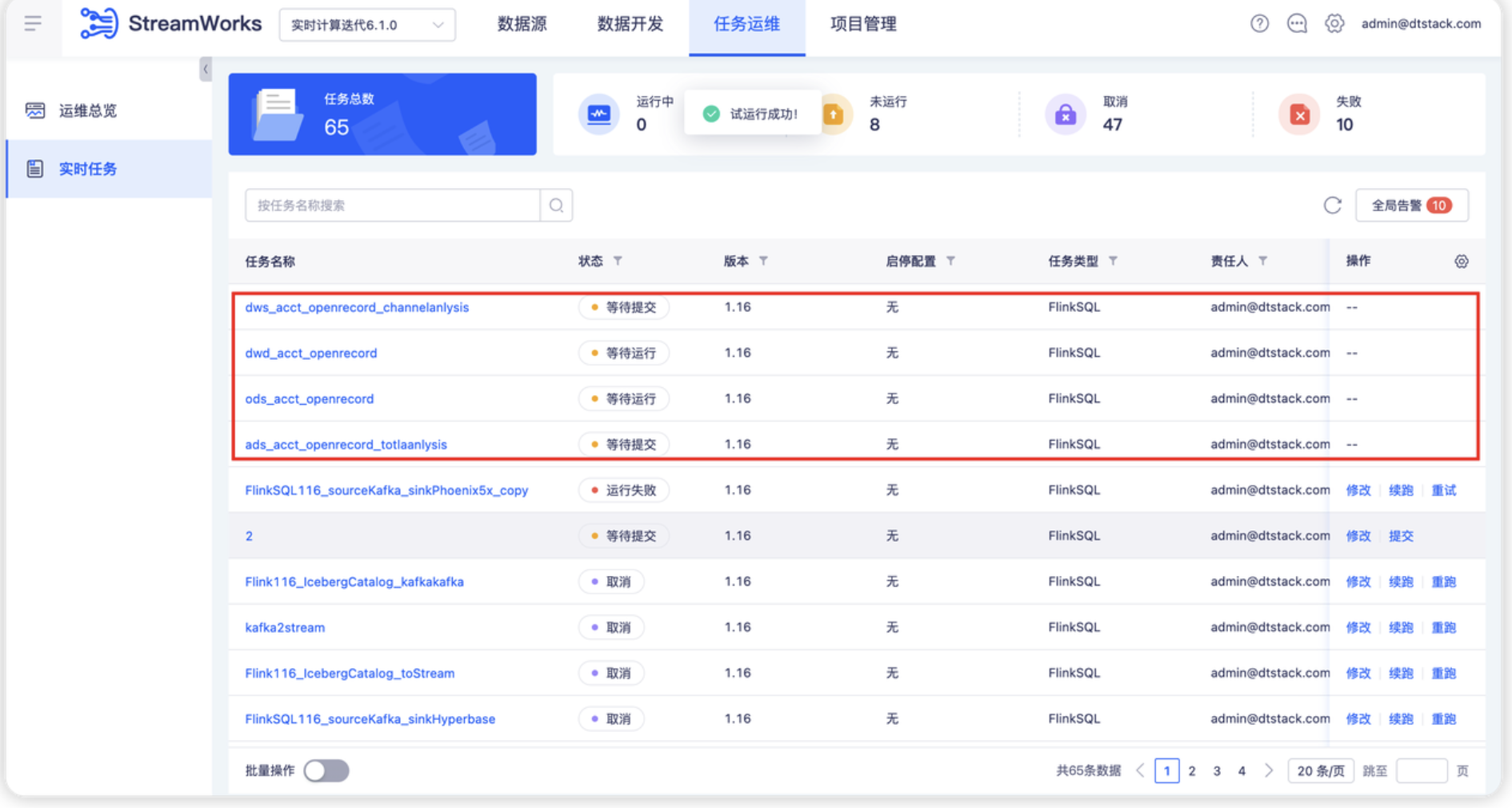Image resolution: width=1512 pixels, height=808 pixels.
Task: Switch to 项目管理 tab
Action: point(863,24)
